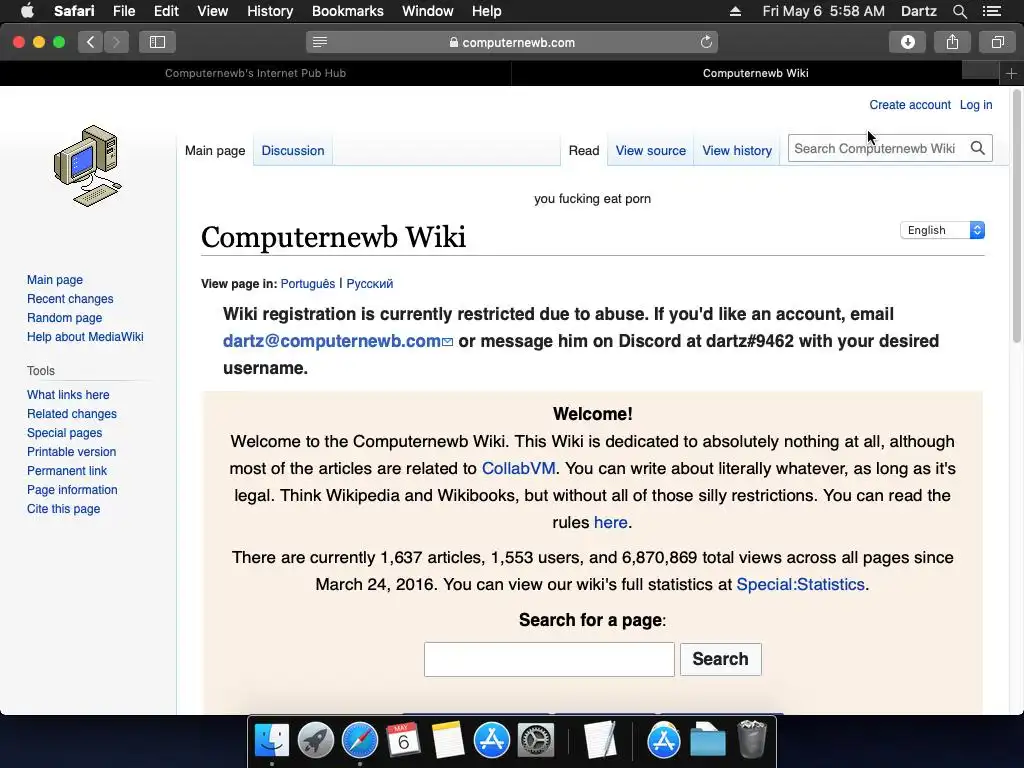
Task: Open the Trash in the Dock
Action: (x=752, y=739)
